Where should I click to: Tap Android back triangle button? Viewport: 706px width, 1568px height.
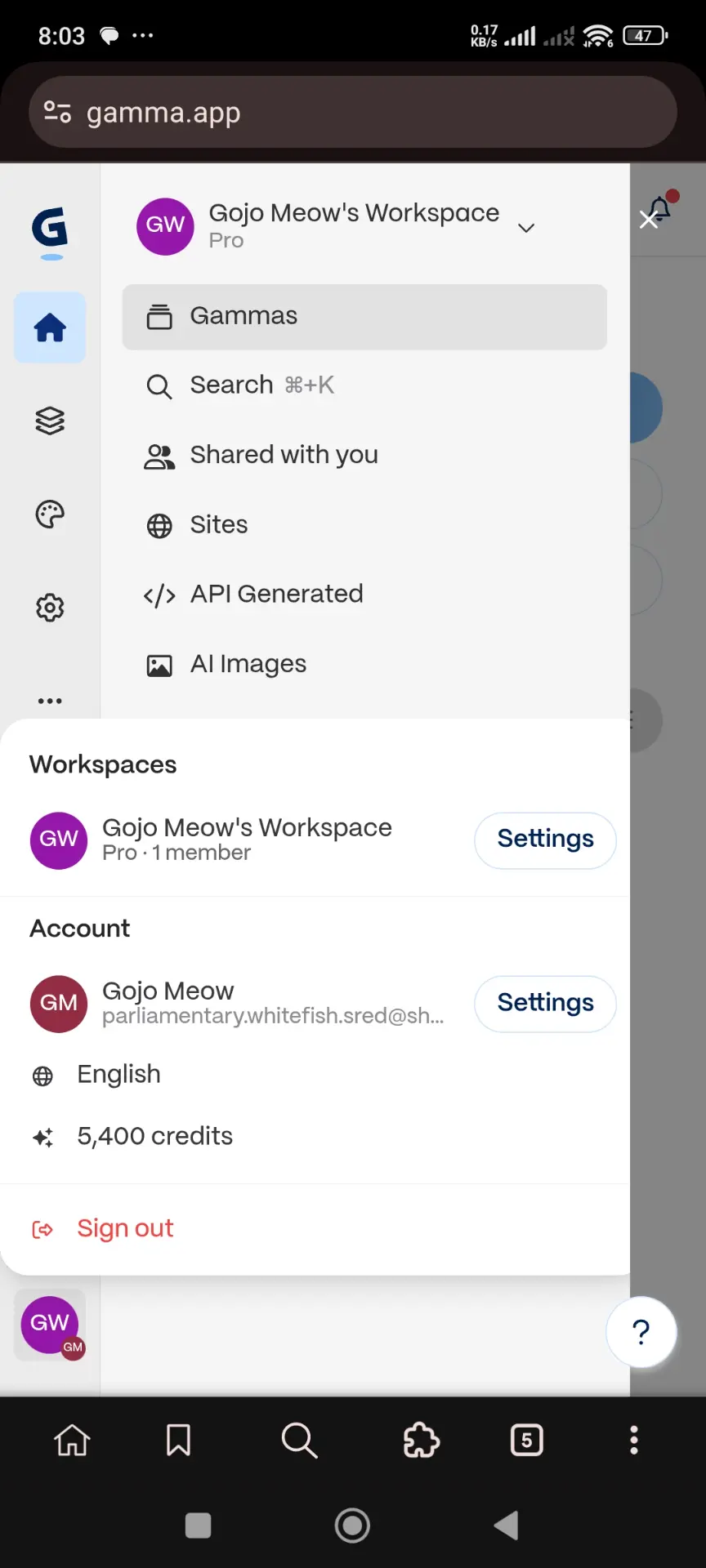(x=507, y=1526)
